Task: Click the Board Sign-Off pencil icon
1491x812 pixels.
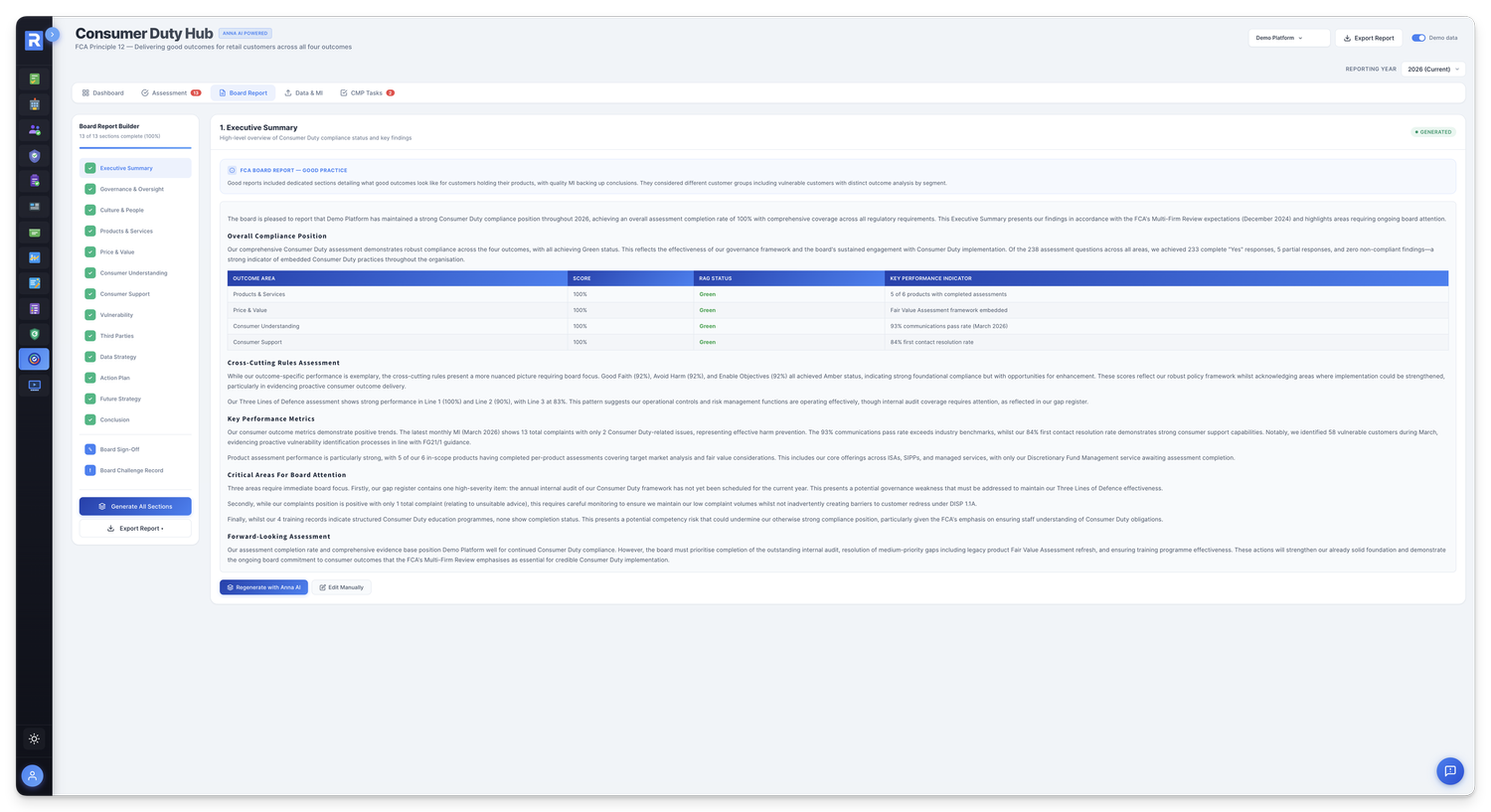Action: coord(89,449)
